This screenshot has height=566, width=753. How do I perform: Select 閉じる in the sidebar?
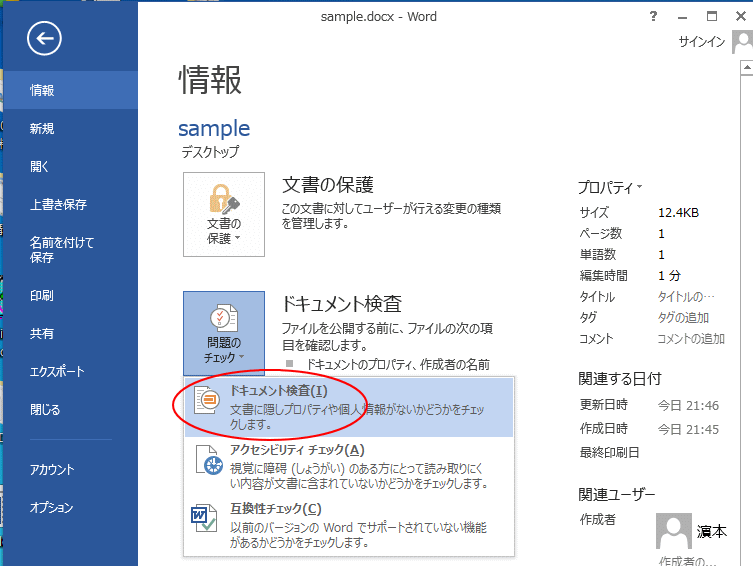(71, 409)
